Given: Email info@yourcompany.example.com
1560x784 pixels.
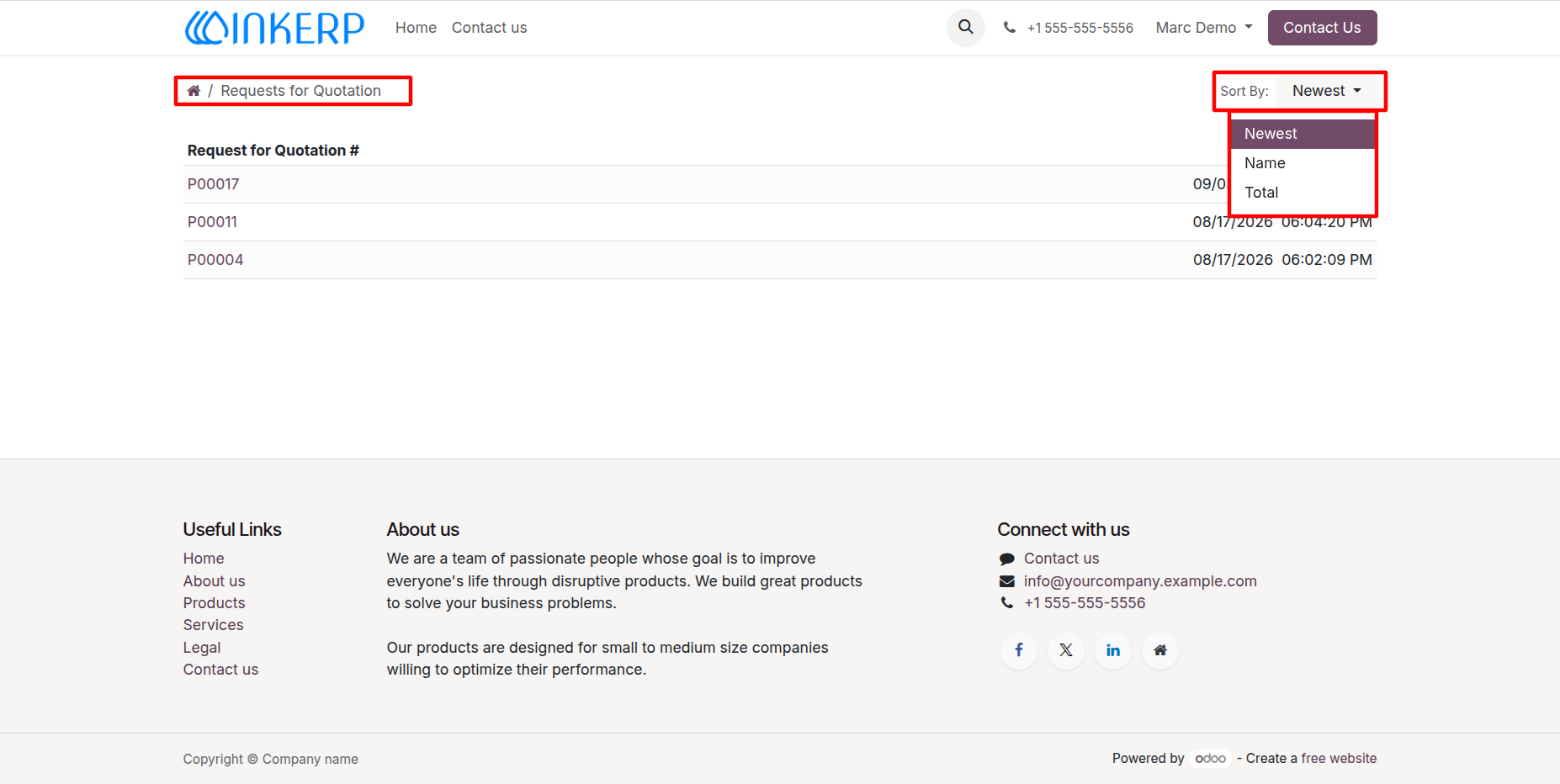Looking at the screenshot, I should (x=1140, y=581).
